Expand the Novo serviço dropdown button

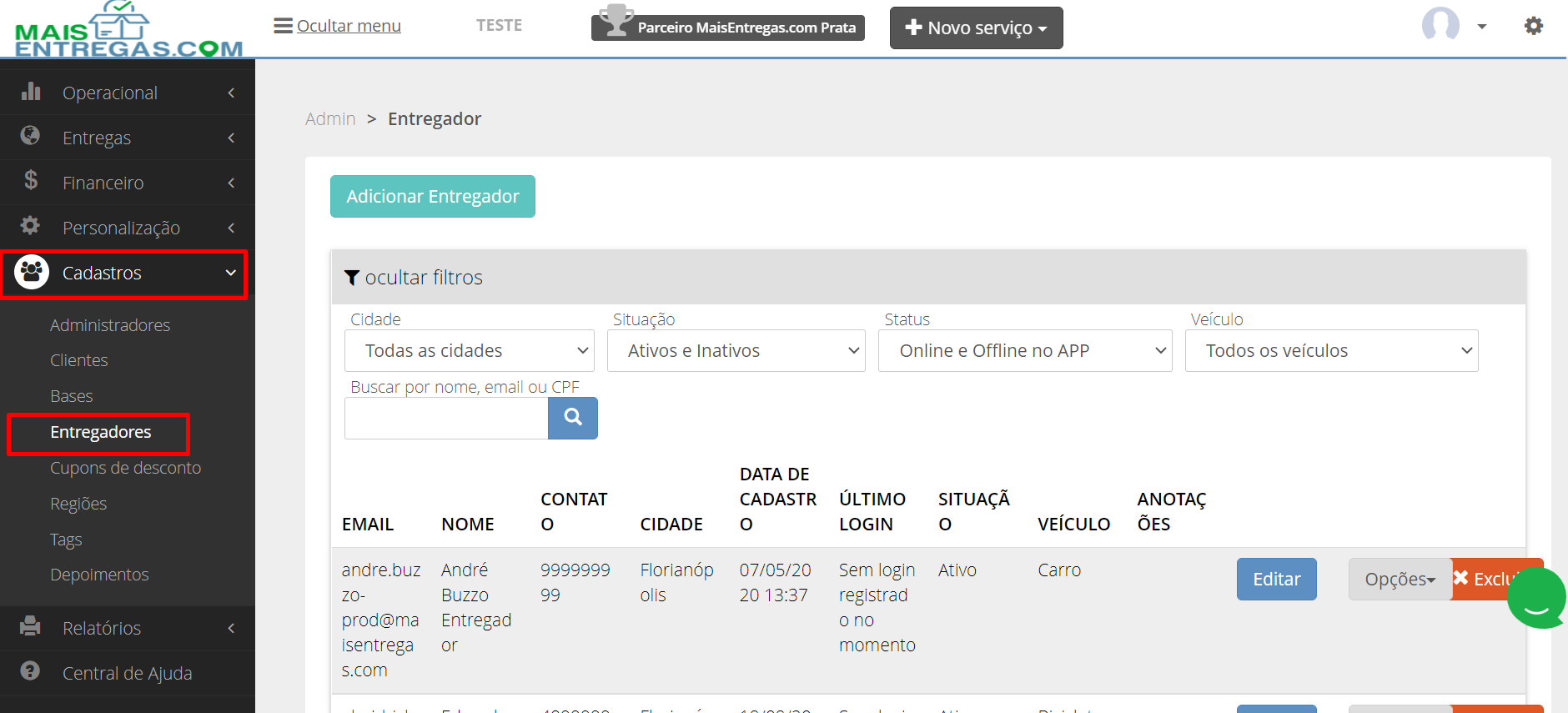point(977,28)
